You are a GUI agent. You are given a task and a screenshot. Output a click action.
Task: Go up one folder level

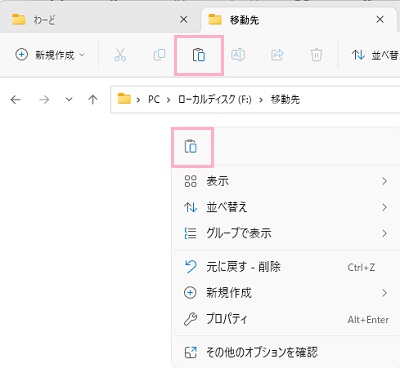(93, 99)
